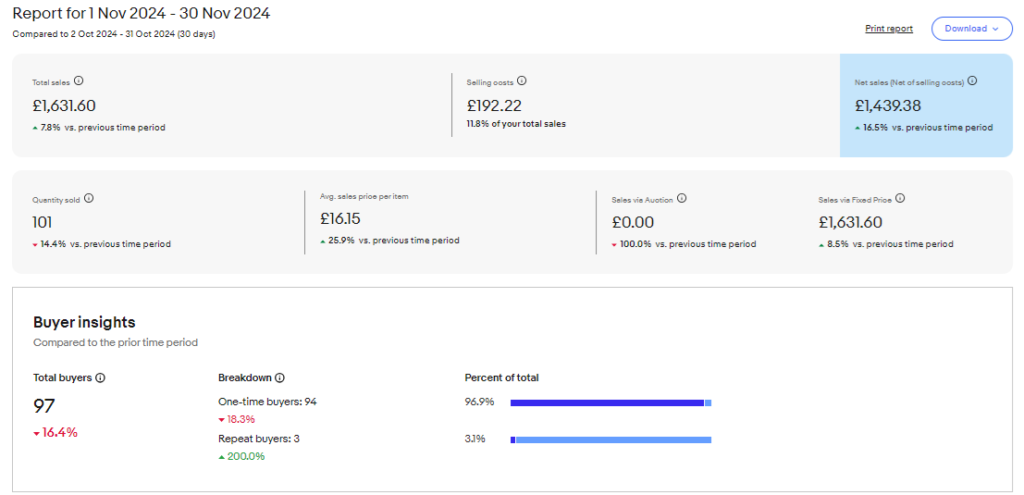Click the info icon beside Total sales

[x=78, y=82]
